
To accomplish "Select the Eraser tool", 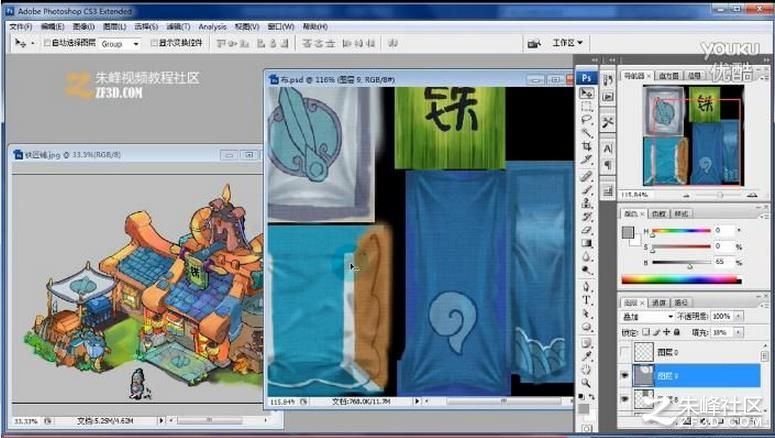I will point(587,230).
